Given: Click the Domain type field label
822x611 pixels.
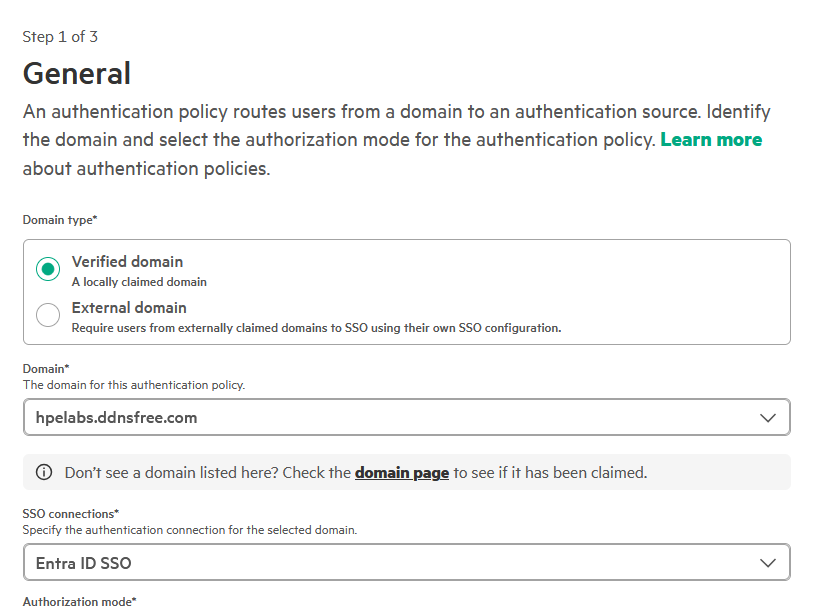Looking at the screenshot, I should (60, 219).
